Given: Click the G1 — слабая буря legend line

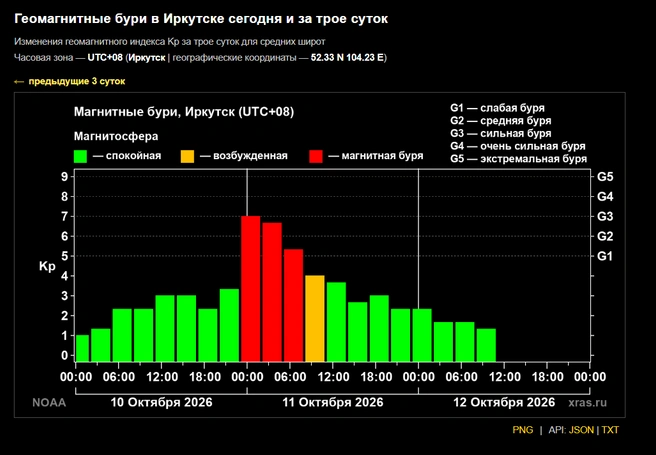Looking at the screenshot, I should pyautogui.click(x=497, y=108).
